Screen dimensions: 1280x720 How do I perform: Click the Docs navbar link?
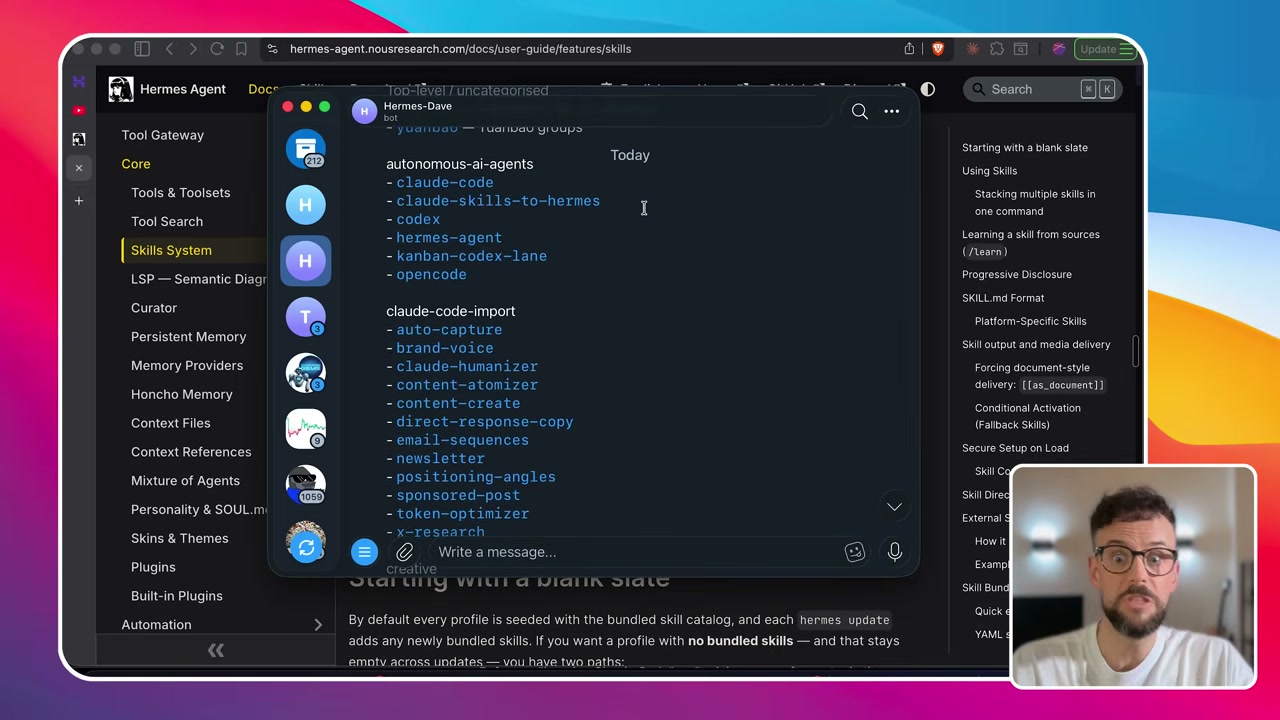tap(263, 89)
